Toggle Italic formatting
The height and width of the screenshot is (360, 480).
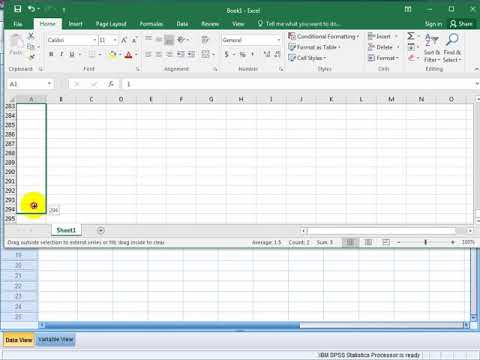(61, 54)
